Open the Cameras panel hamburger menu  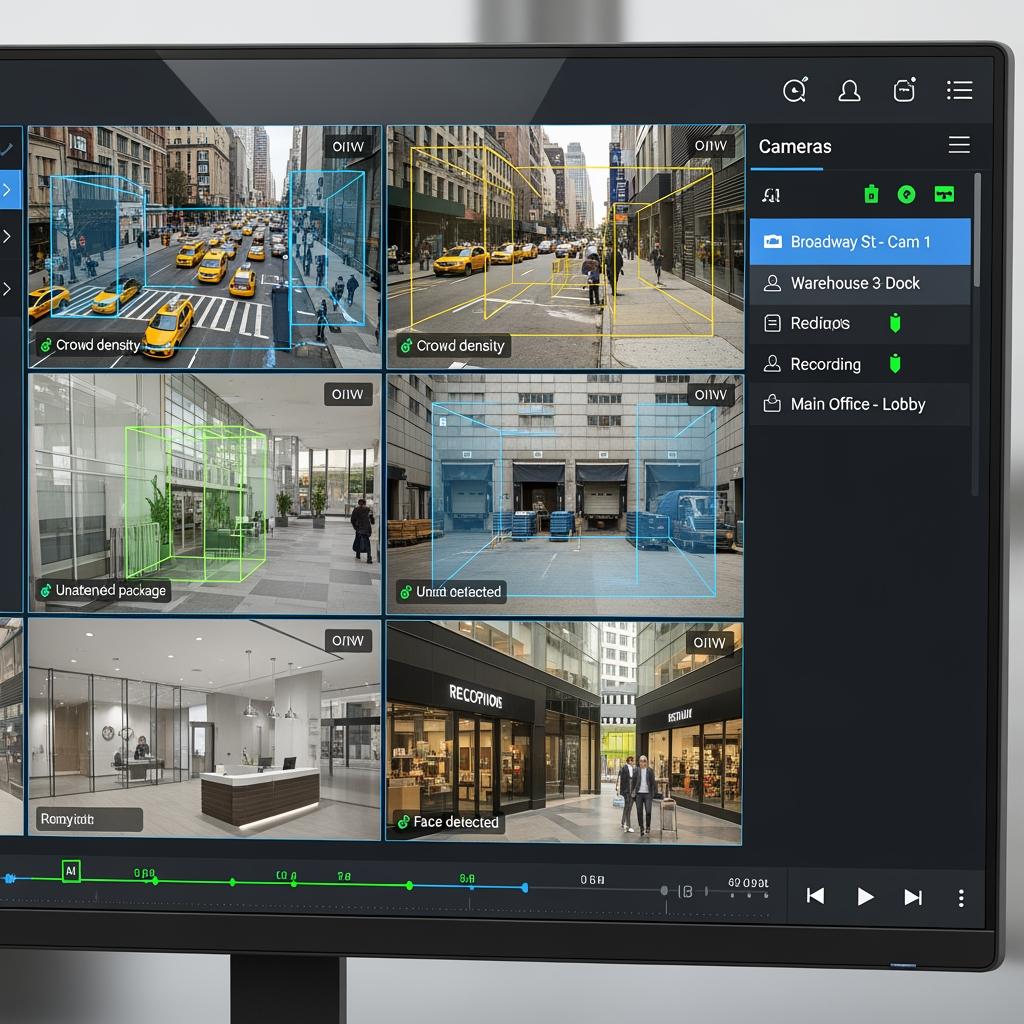(959, 146)
